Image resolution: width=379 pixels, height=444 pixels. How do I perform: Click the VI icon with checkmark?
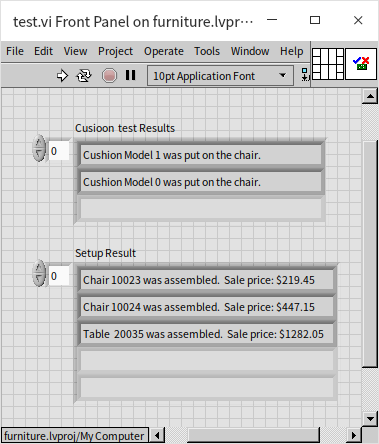(x=361, y=64)
